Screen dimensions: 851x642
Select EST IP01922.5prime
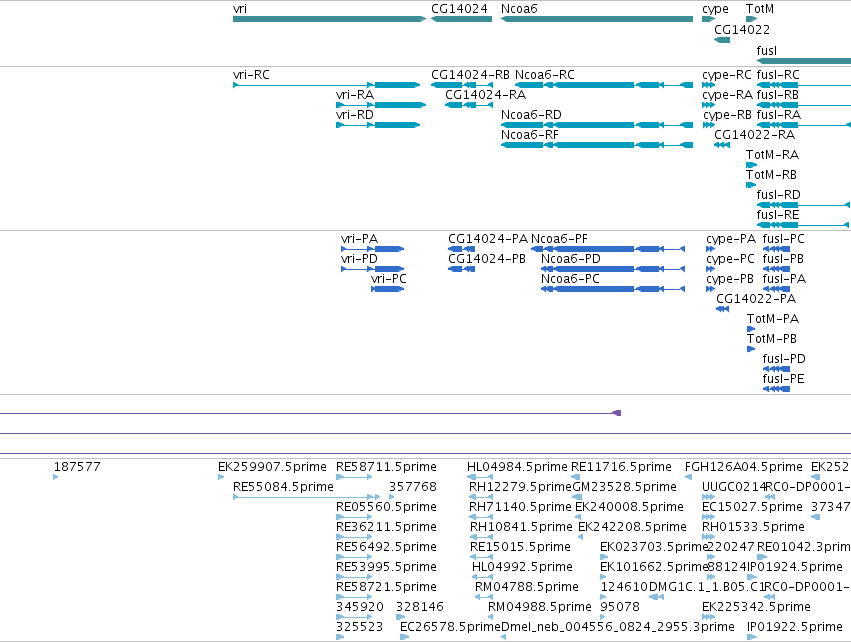752,637
